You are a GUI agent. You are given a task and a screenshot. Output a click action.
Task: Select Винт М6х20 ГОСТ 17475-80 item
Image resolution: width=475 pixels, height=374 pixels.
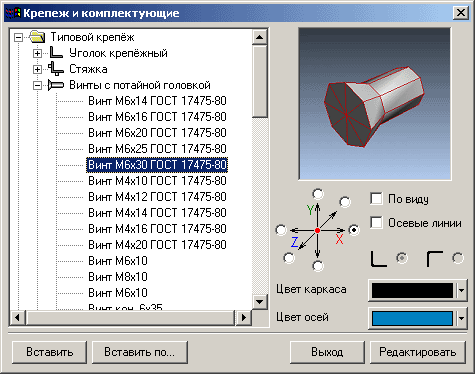[157, 133]
